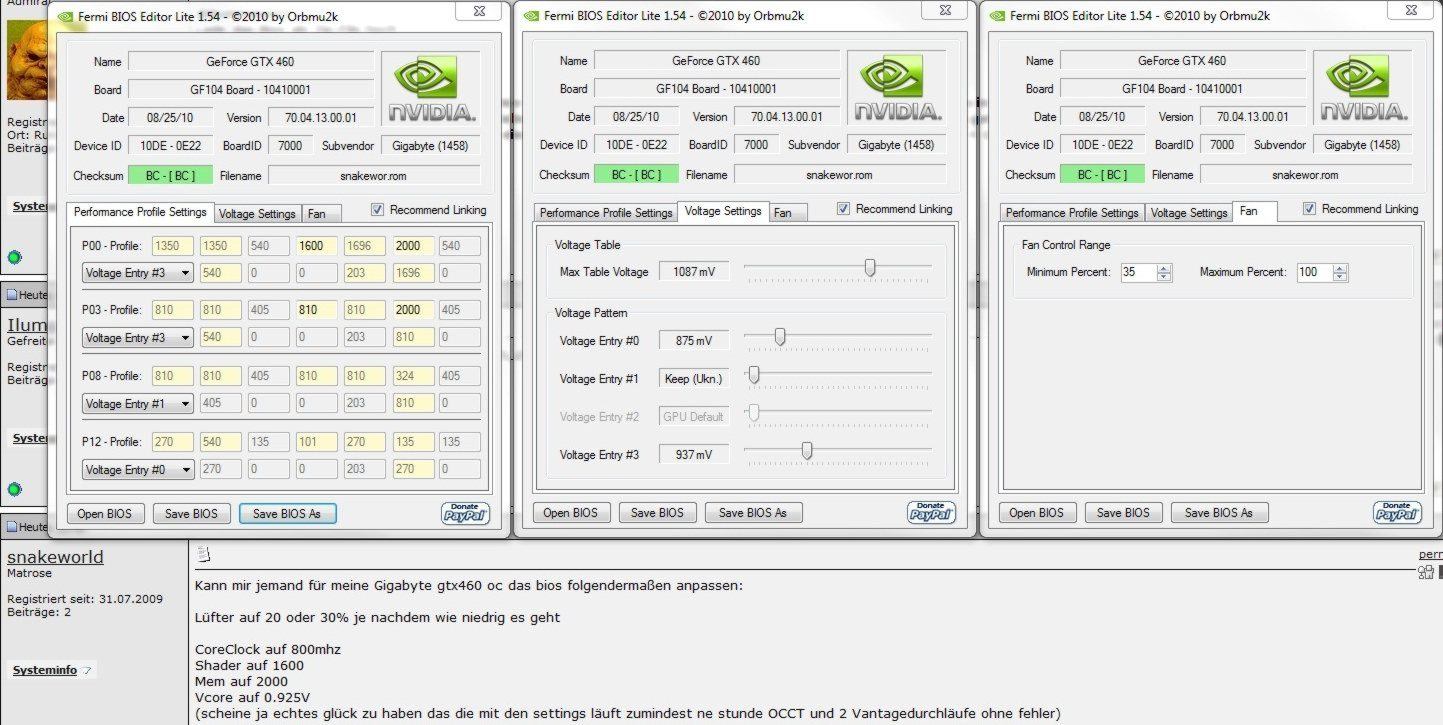Click P12 profile field showing 101
The height and width of the screenshot is (725, 1443).
pos(317,442)
